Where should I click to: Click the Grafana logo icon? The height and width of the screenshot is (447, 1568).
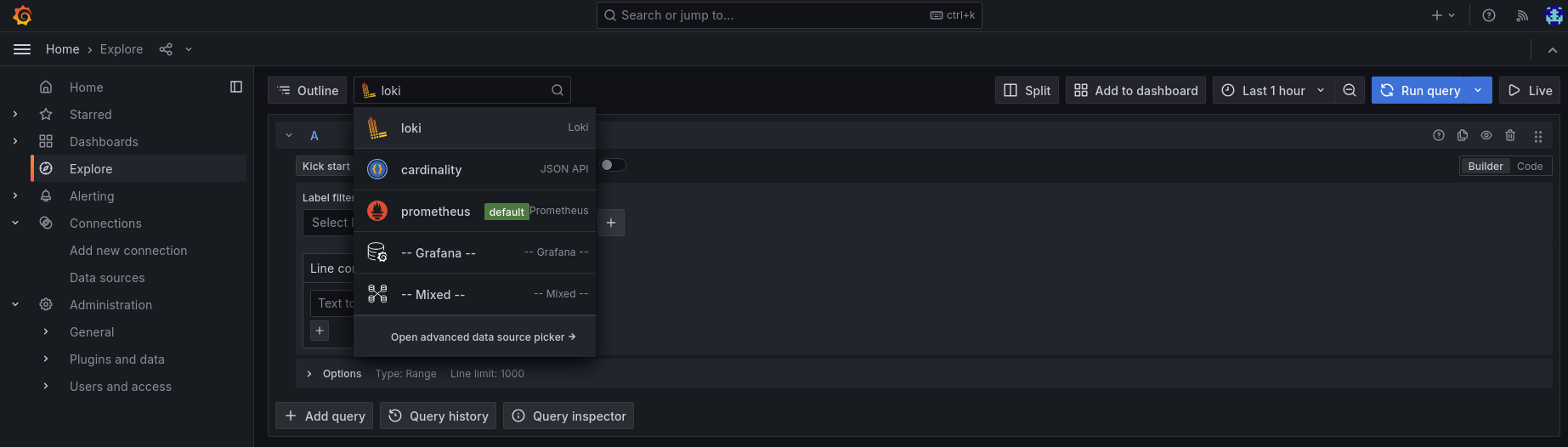point(23,15)
